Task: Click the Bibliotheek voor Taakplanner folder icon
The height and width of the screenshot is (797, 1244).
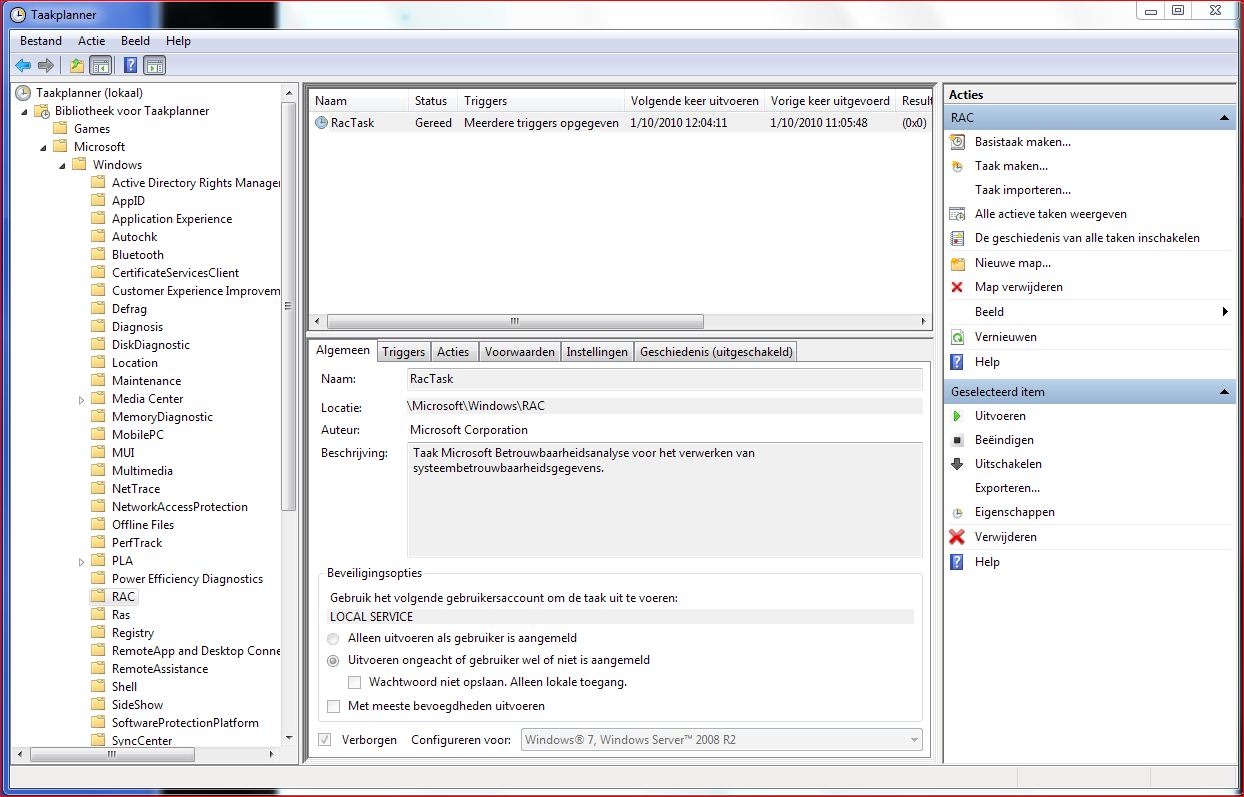Action: [x=43, y=111]
